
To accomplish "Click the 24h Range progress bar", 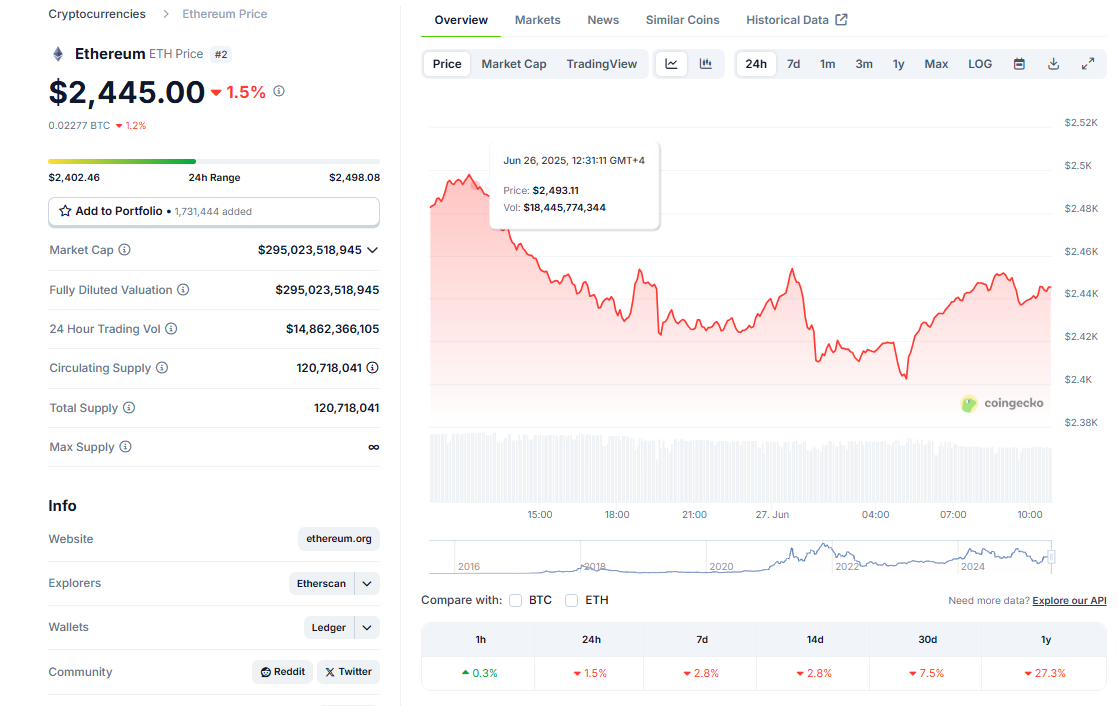I will click(x=214, y=161).
